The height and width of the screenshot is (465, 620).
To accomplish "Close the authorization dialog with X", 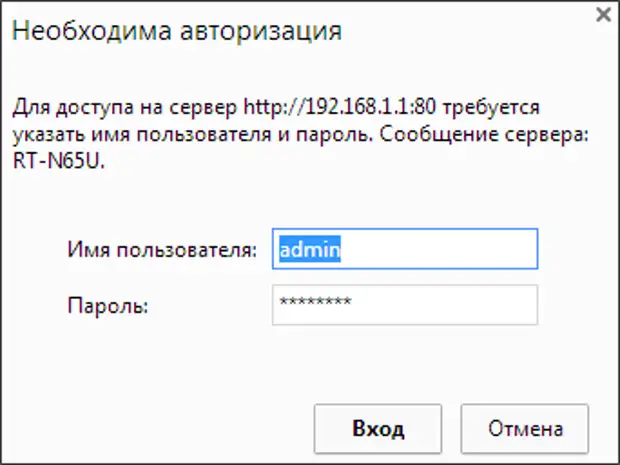I will (603, 14).
